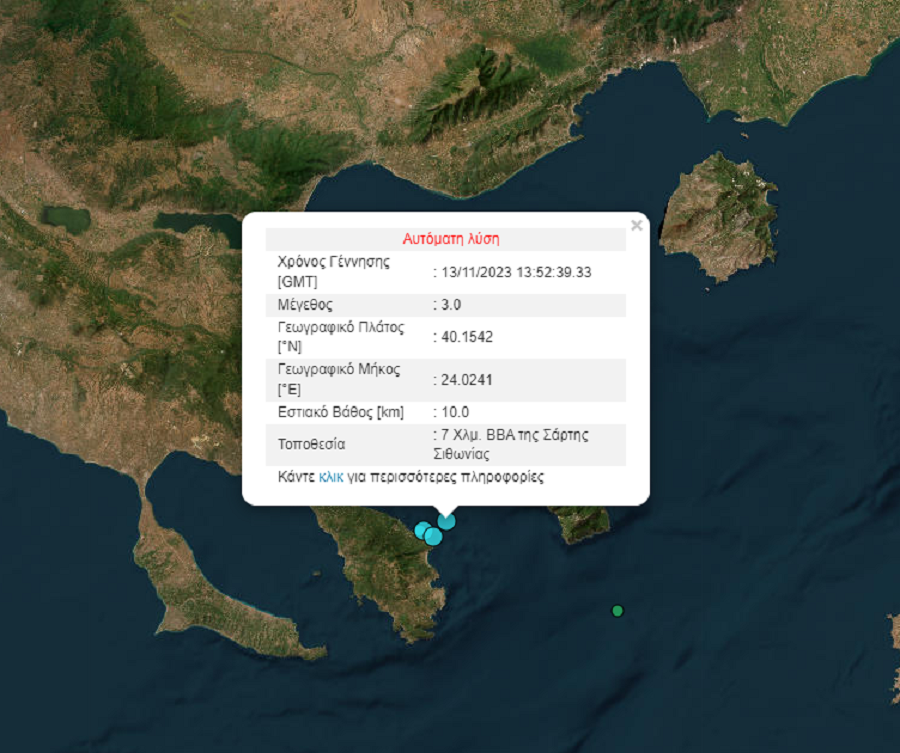Viewport: 900px width, 753px height.
Task: Open the 'κλικ' link for more information
Action: pyautogui.click(x=330, y=477)
